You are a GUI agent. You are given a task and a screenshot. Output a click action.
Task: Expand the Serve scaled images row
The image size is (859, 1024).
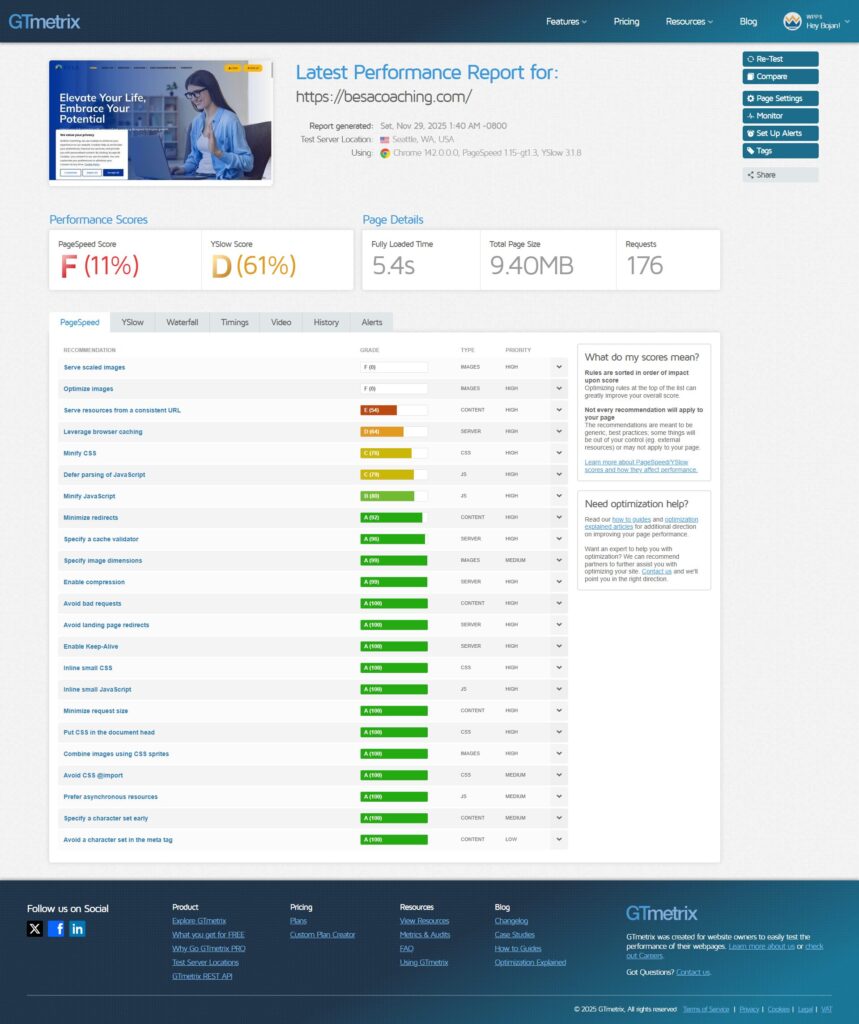557,367
